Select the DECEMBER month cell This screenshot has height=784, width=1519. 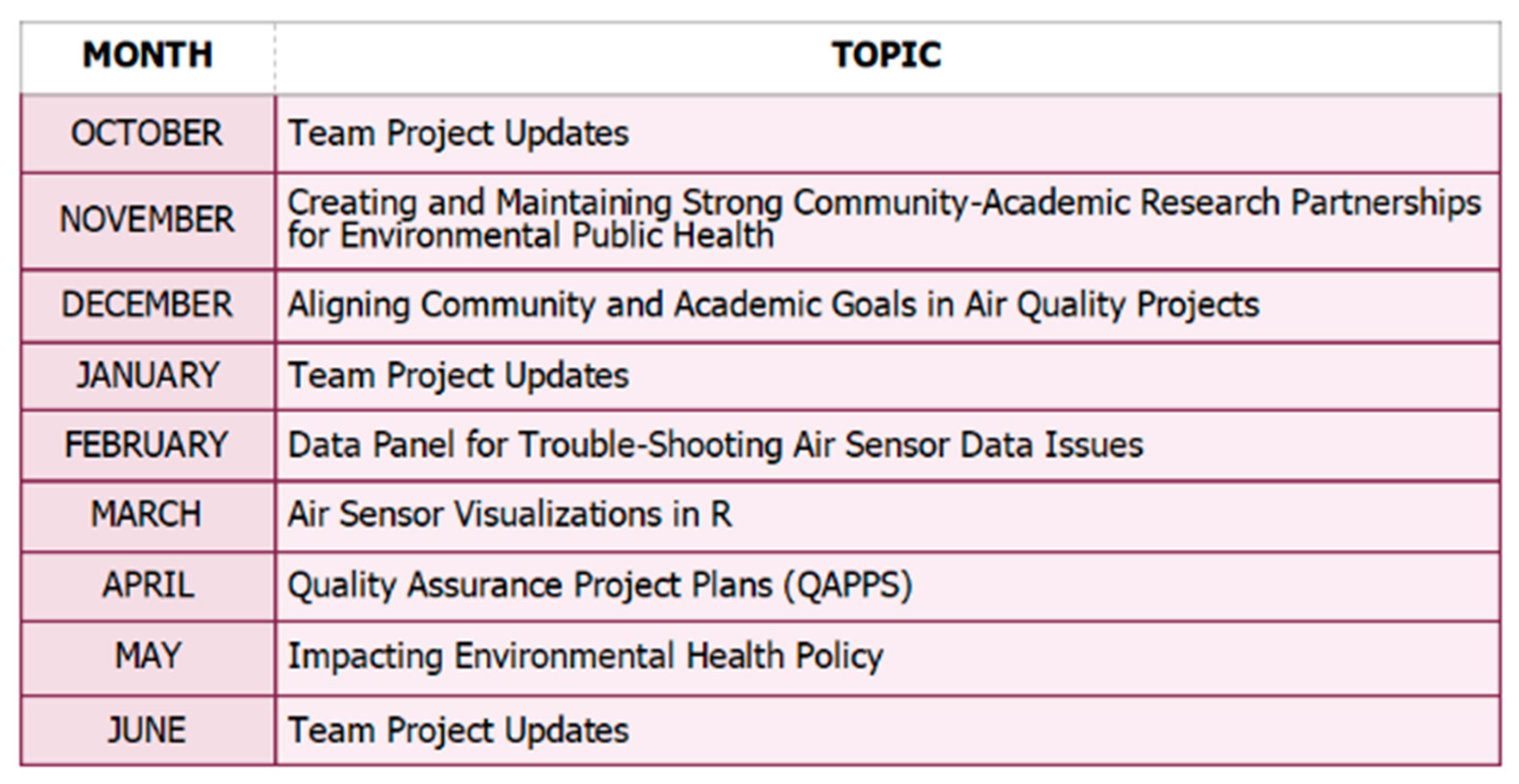(147, 306)
